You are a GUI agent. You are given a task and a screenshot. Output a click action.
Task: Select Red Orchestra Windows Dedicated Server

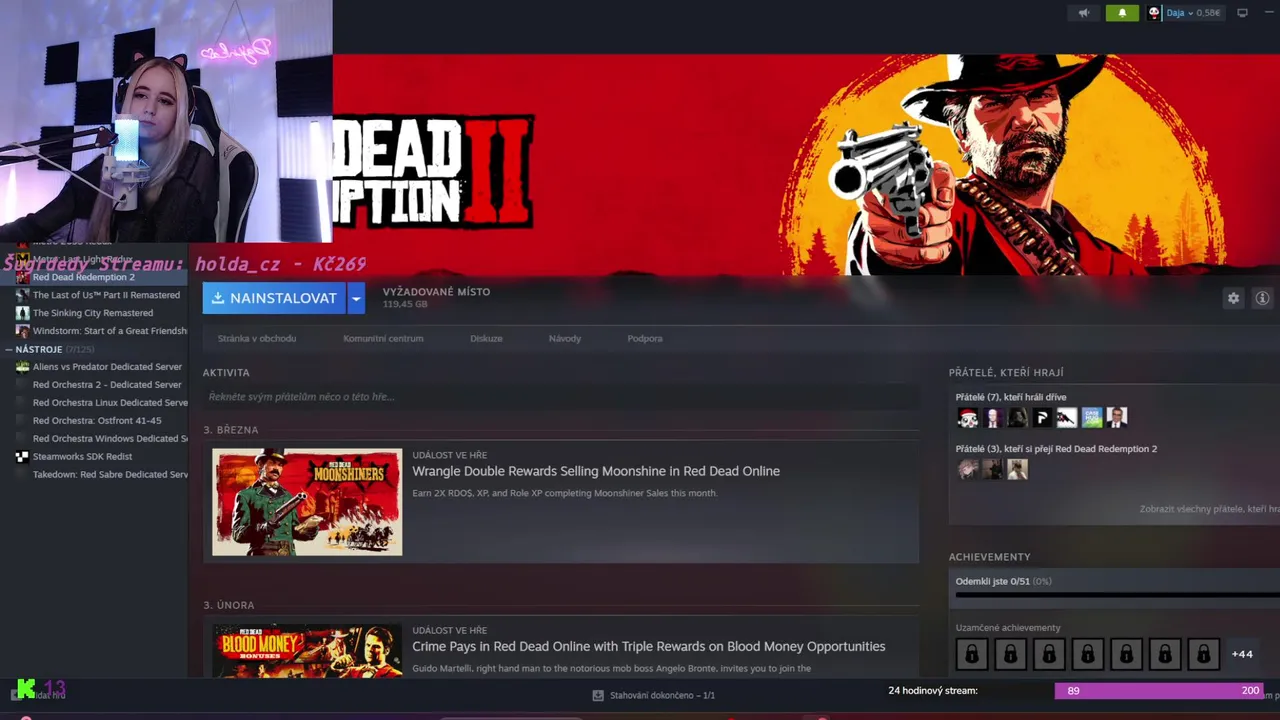[x=110, y=439]
